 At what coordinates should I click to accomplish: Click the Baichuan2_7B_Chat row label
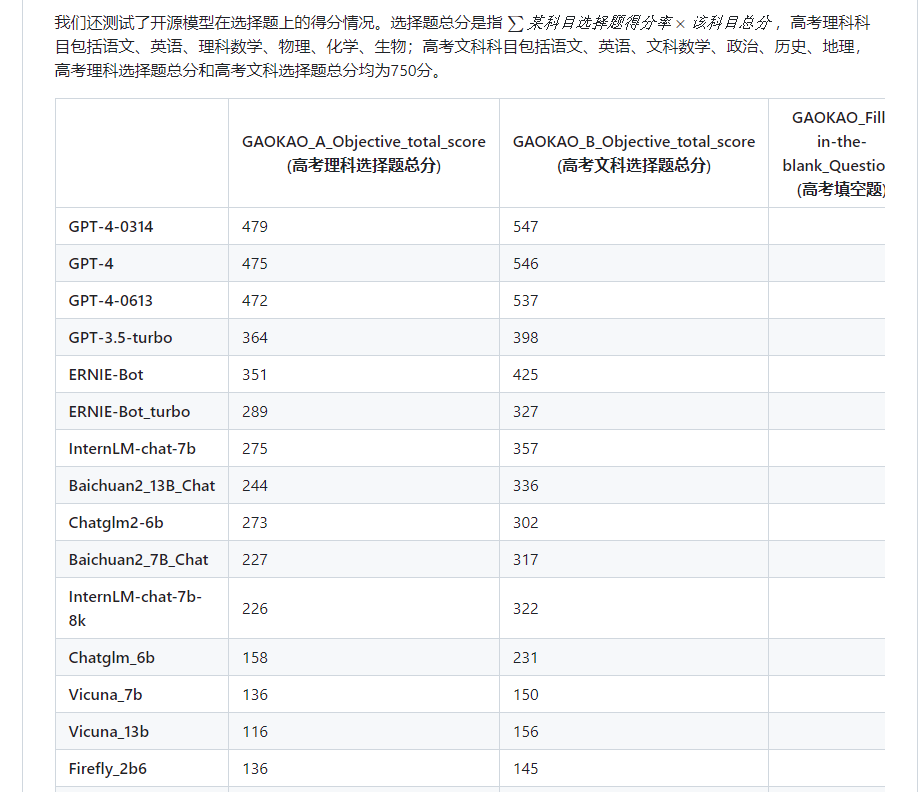coord(138,560)
